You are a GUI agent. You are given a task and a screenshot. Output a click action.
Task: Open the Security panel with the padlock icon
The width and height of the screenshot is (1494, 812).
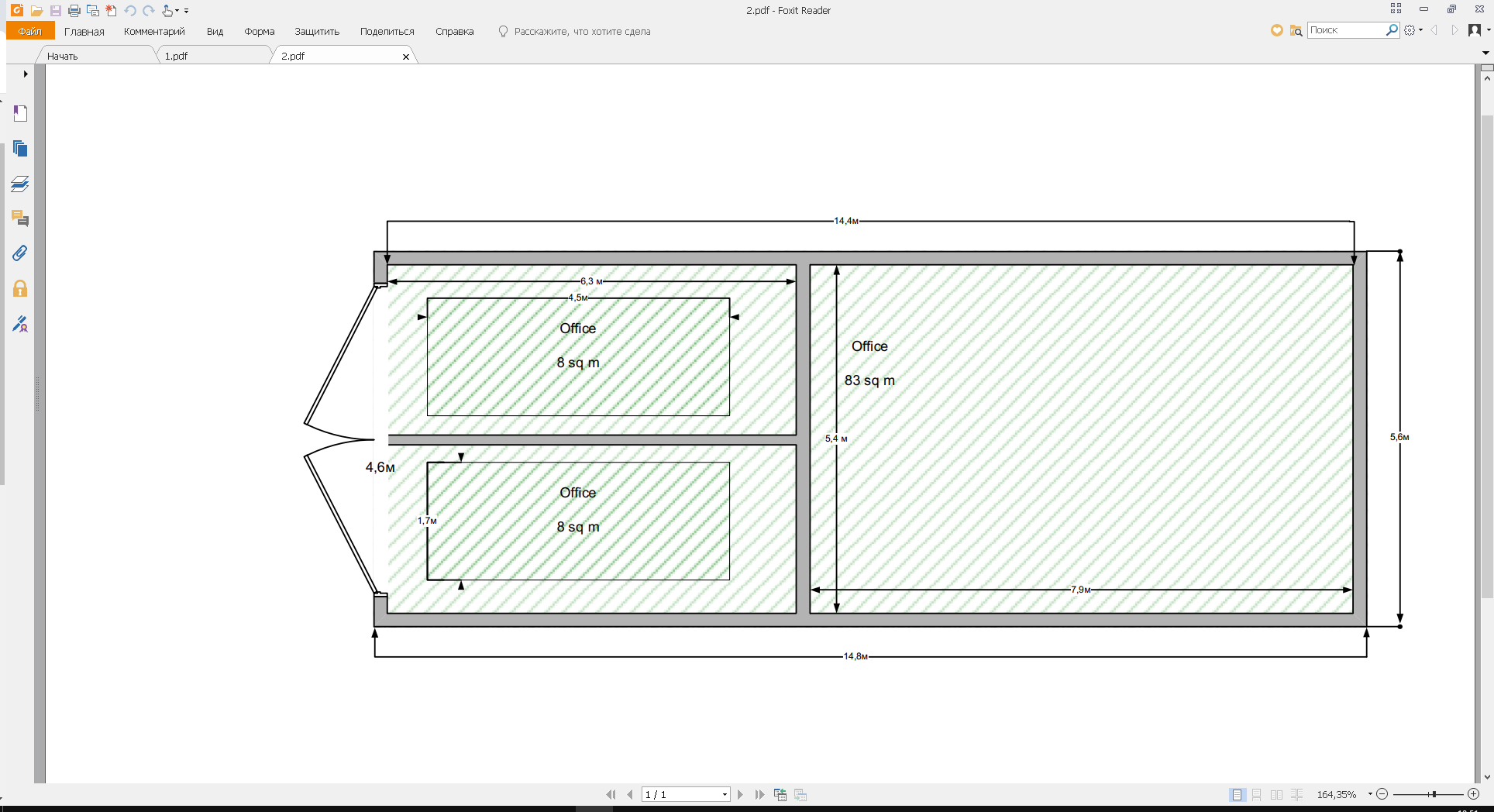tap(20, 289)
